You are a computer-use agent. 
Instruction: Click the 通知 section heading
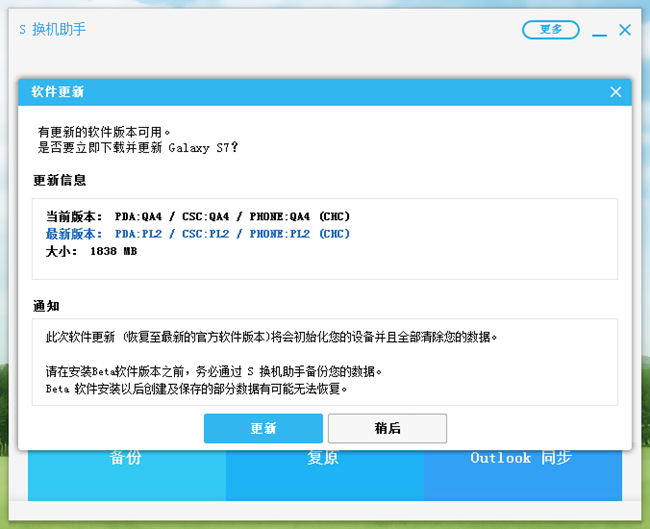click(x=47, y=307)
